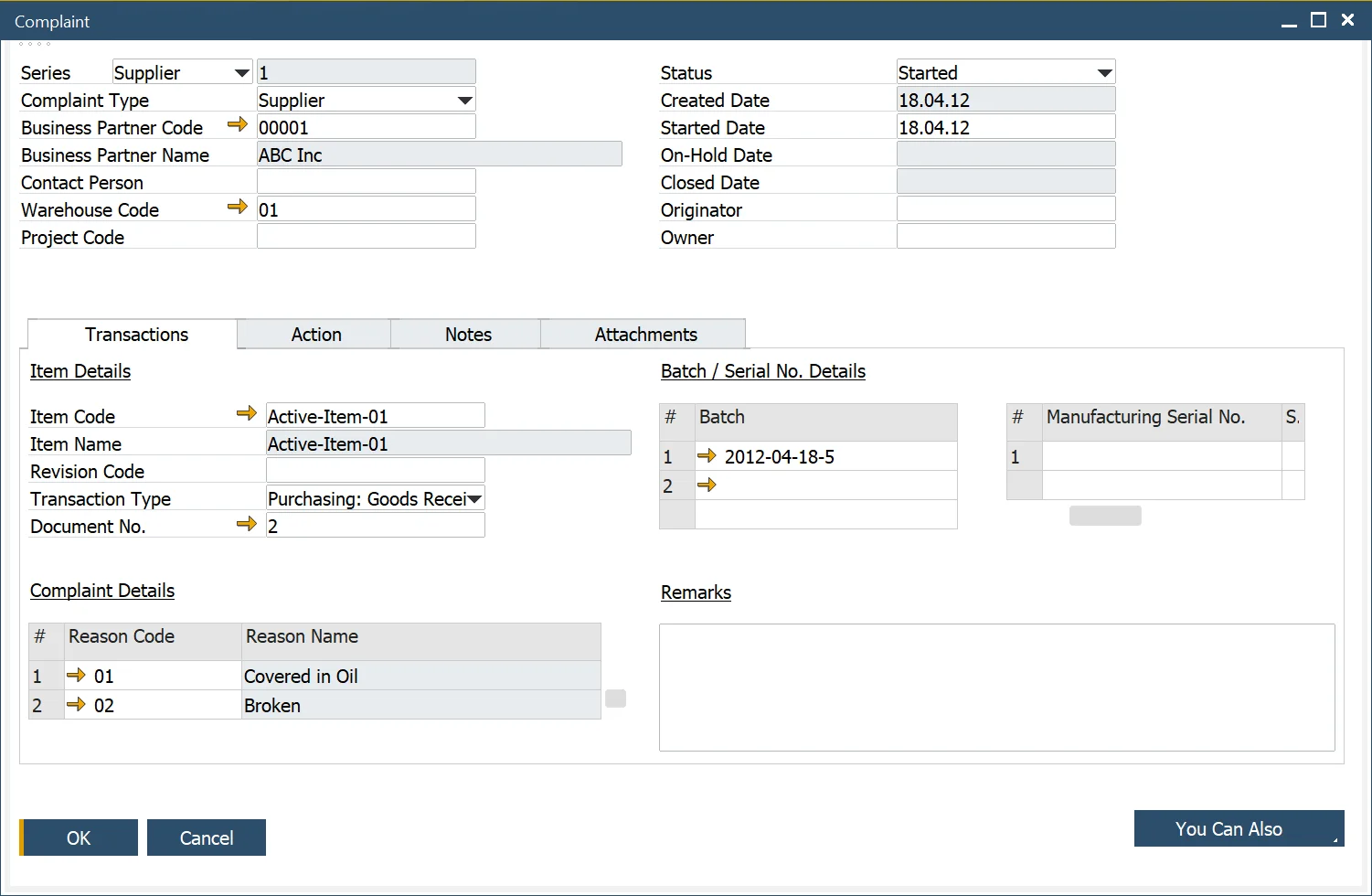Viewport: 1372px width, 896px height.
Task: Open the Item Code link arrow
Action: [247, 414]
